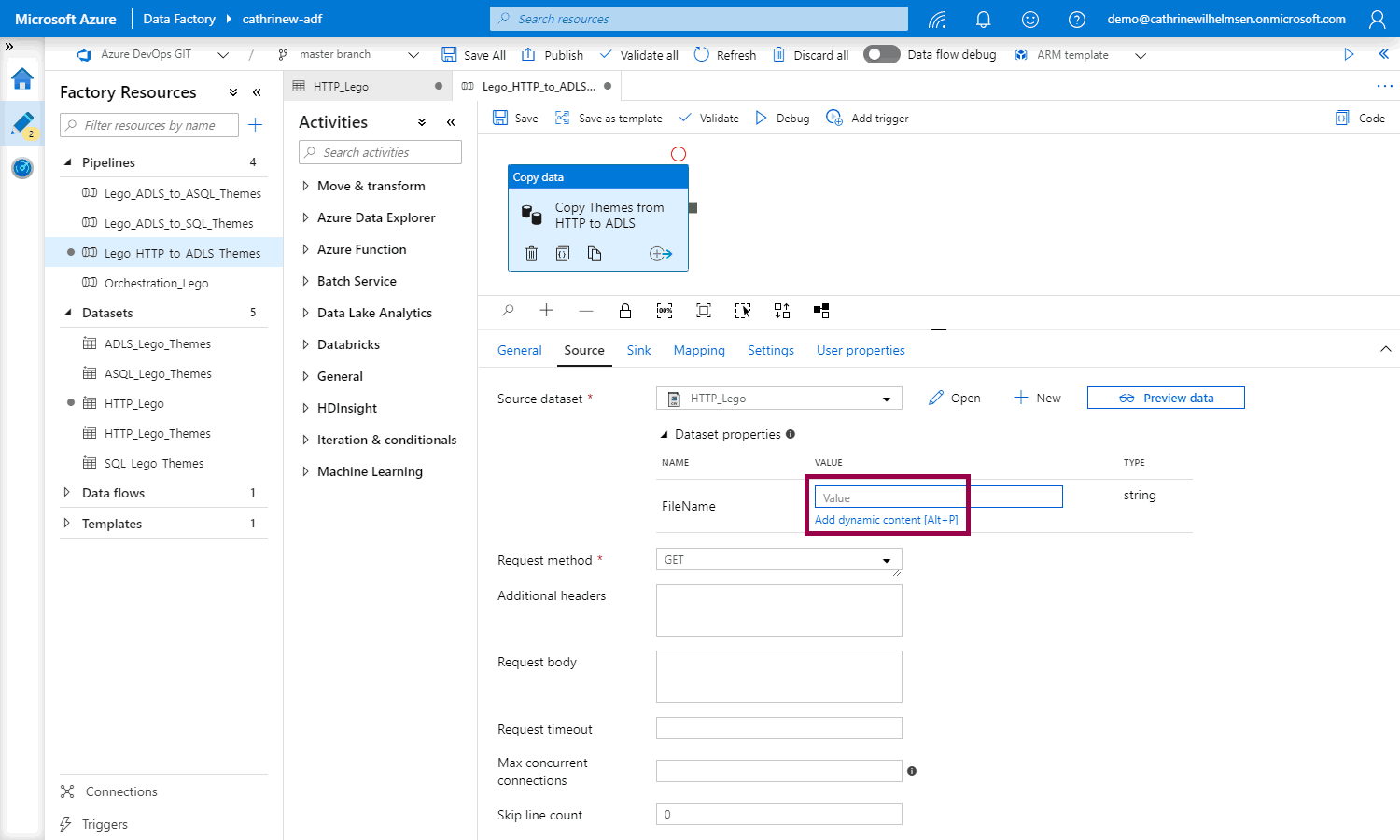Switch to the Mapping tab
Screen dimensions: 1400x840
coord(699,350)
